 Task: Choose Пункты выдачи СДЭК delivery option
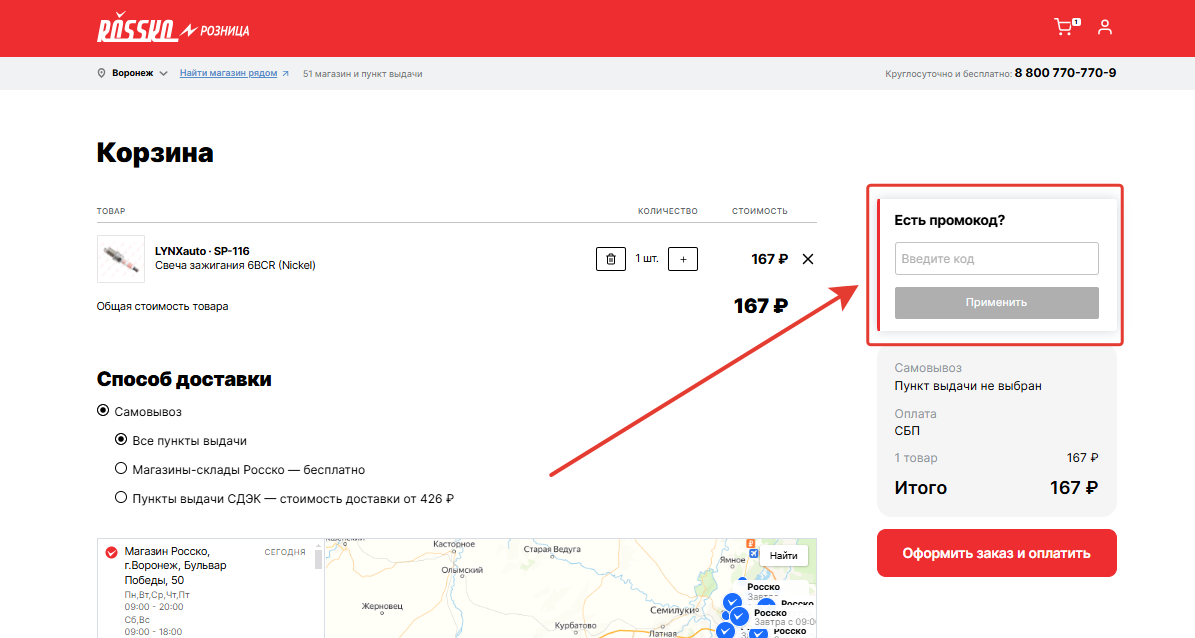click(x=120, y=498)
